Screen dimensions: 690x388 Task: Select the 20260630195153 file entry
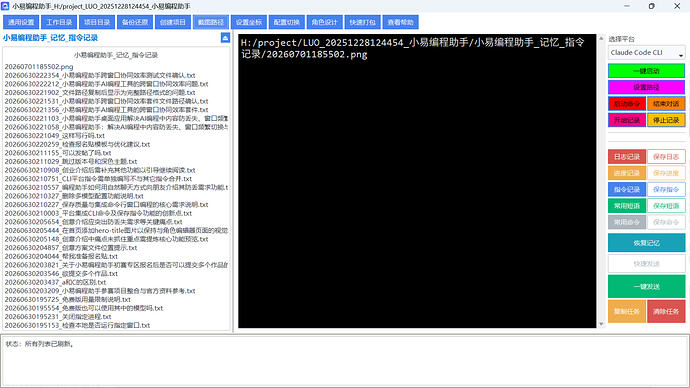click(77, 325)
